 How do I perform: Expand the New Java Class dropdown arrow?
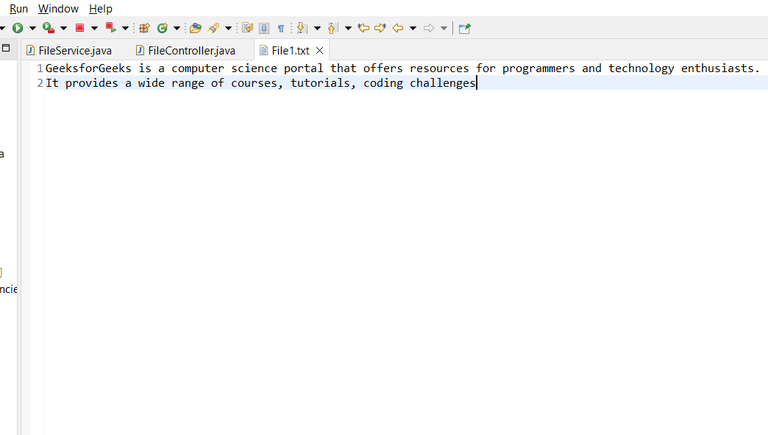point(177,28)
